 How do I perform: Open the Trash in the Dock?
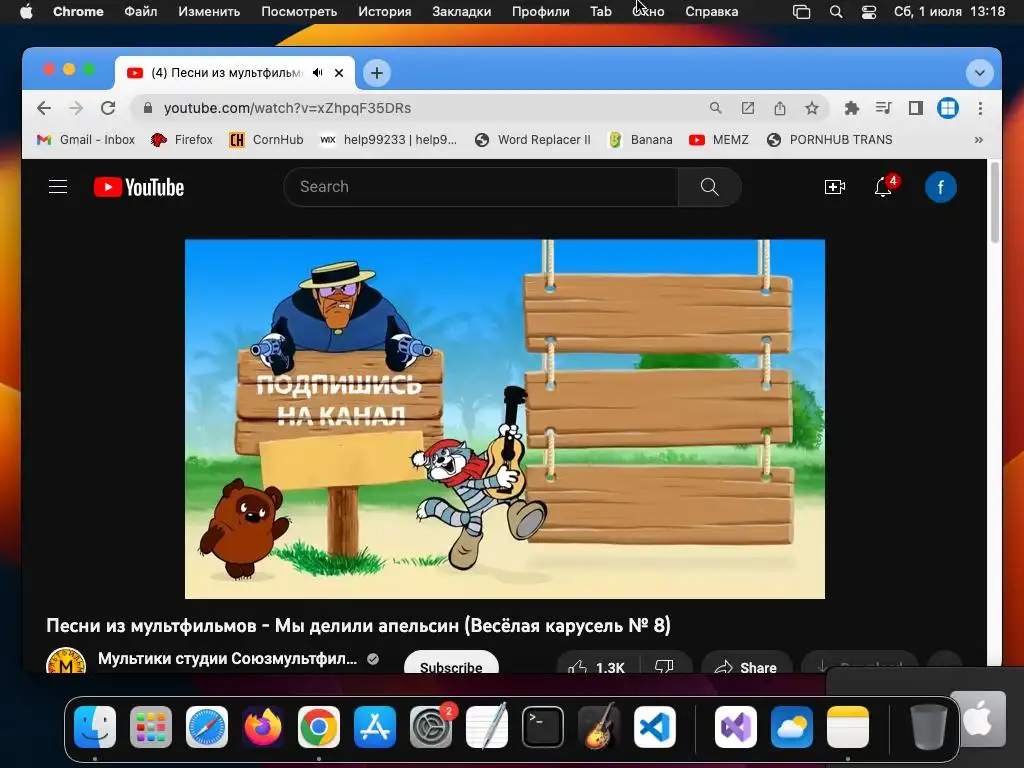[929, 727]
